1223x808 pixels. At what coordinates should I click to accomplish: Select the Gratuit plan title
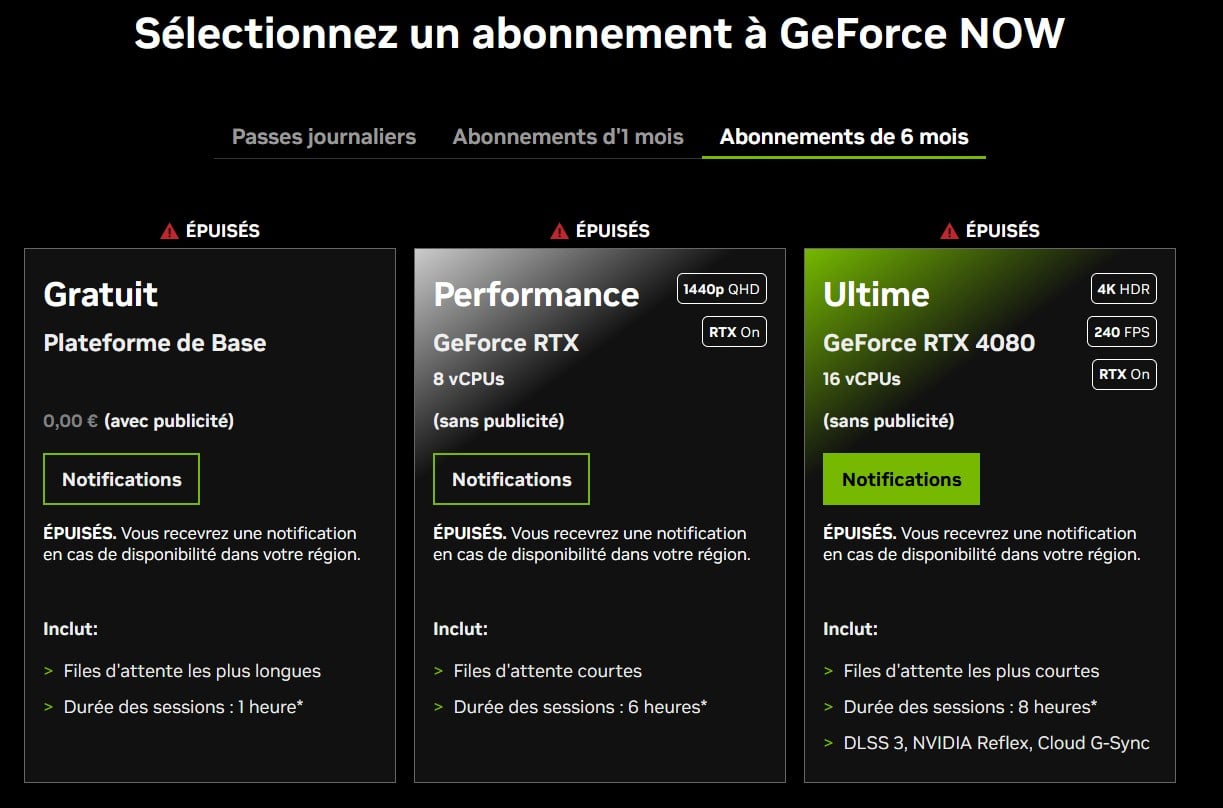101,294
